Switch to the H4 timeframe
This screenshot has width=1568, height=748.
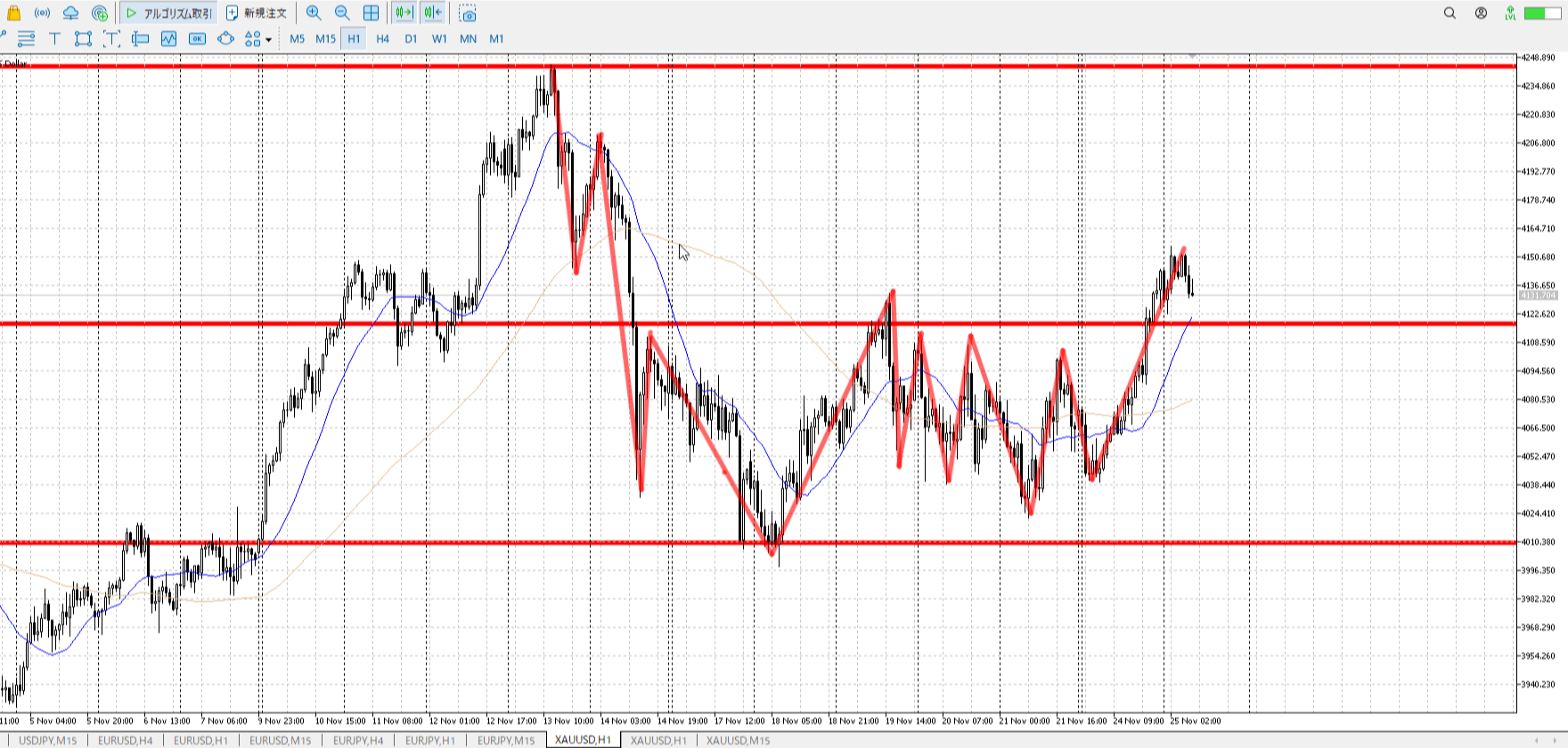[382, 38]
